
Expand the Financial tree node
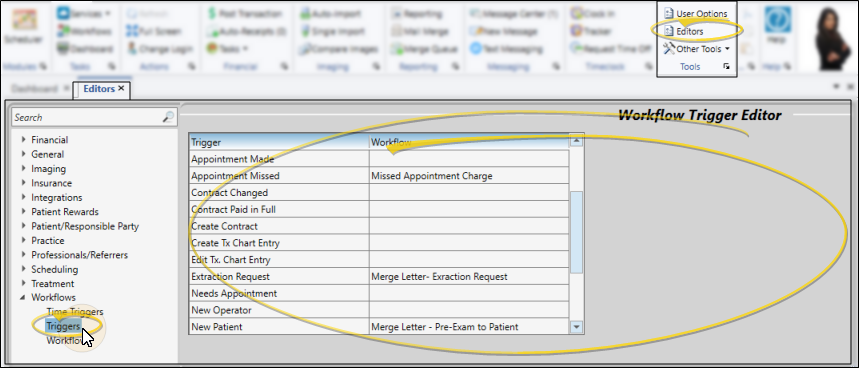pos(24,140)
